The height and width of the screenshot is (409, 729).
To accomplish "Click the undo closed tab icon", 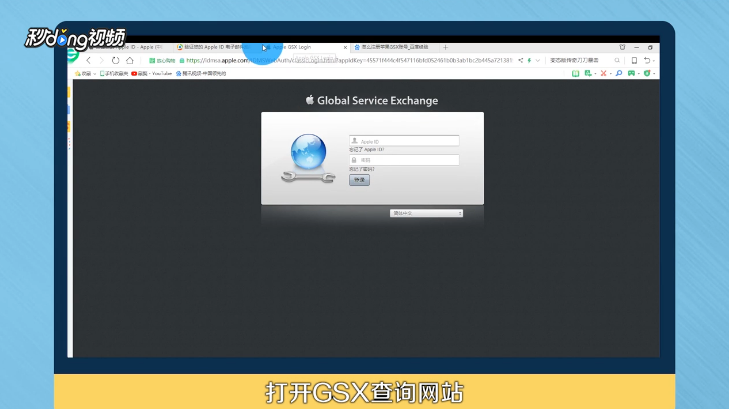I will pyautogui.click(x=647, y=60).
